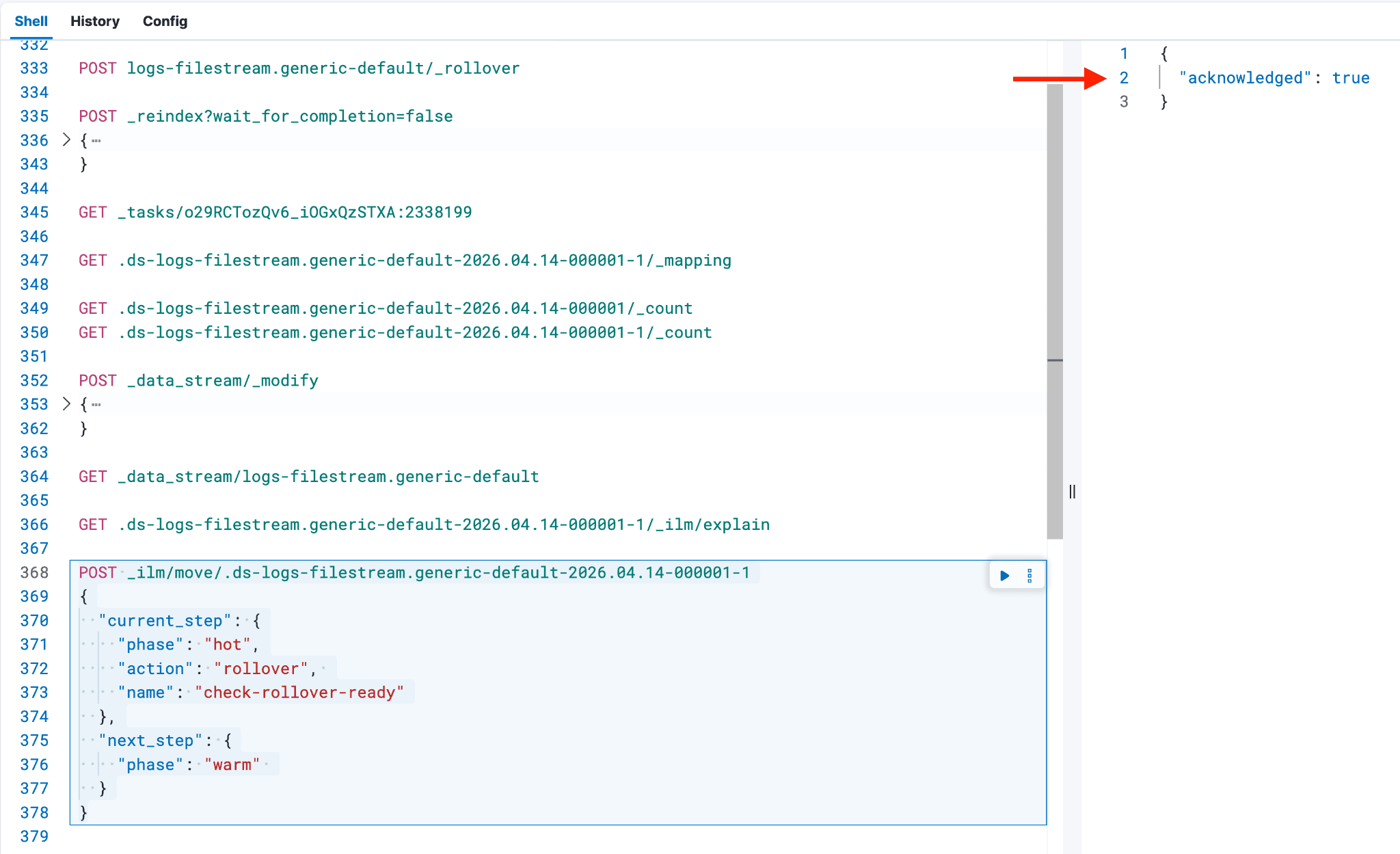Click the first _count request on line 349
The width and height of the screenshot is (1400, 854).
coord(386,308)
